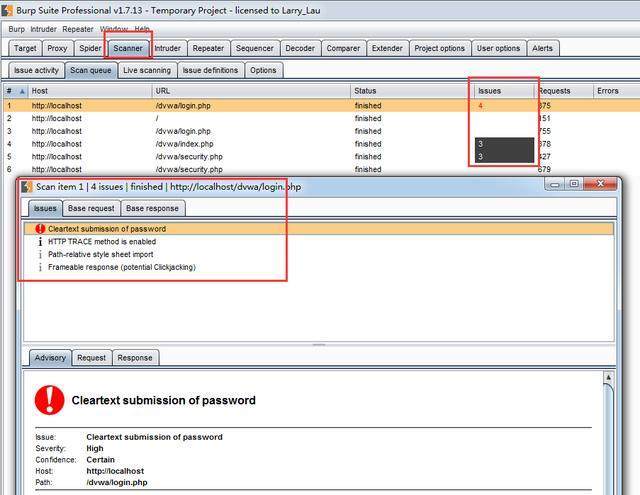Switch to the Decoder tab

point(300,48)
